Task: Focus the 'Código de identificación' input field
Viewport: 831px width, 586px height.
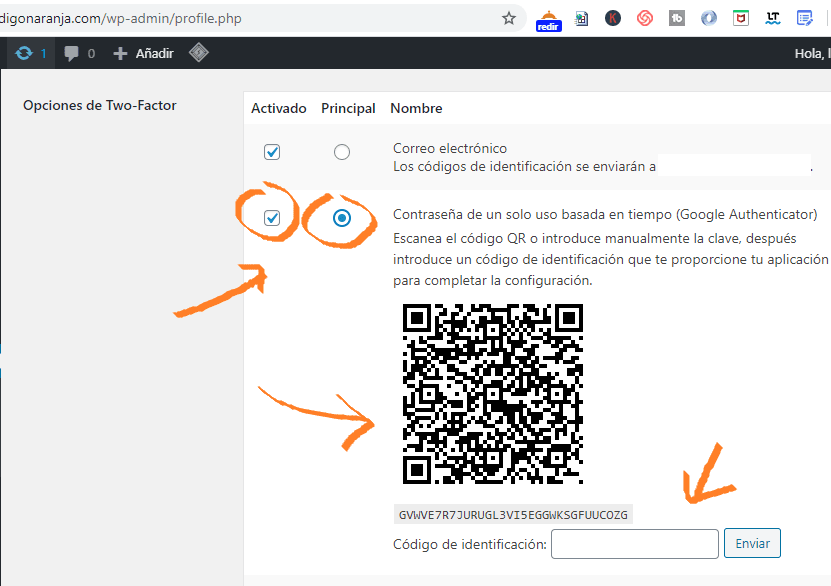Action: tap(634, 544)
